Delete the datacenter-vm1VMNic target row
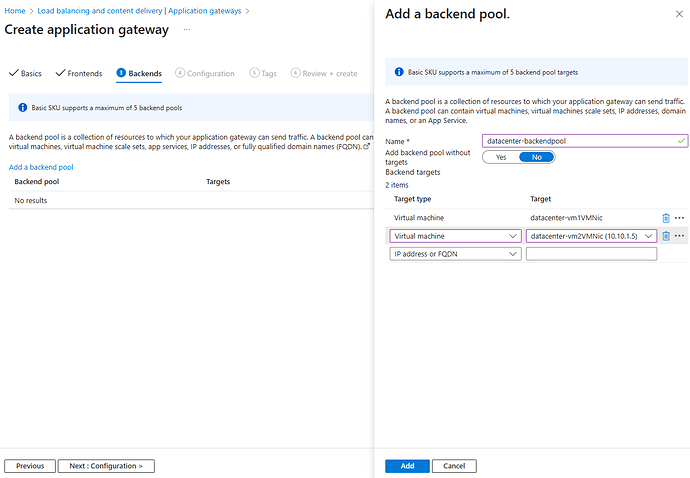Viewport: 690px width, 478px height. (x=666, y=217)
